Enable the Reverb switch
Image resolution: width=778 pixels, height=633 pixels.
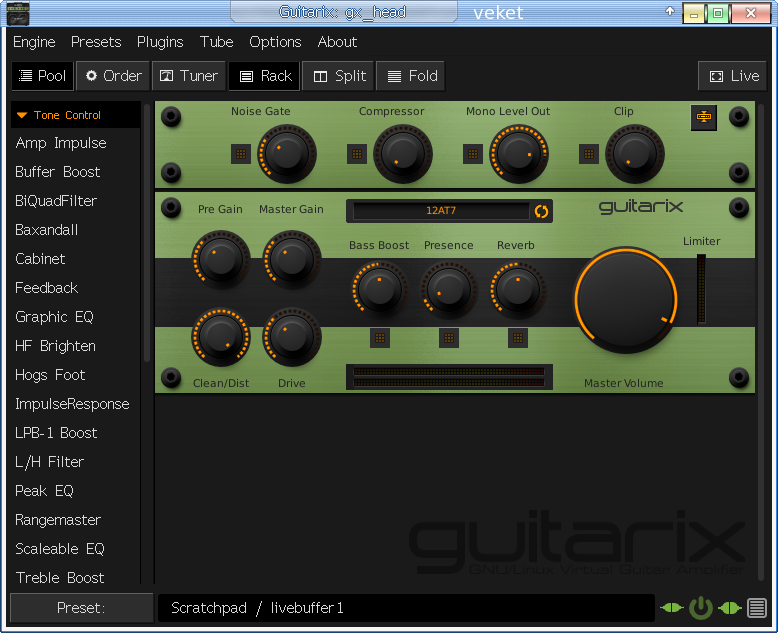pyautogui.click(x=518, y=338)
